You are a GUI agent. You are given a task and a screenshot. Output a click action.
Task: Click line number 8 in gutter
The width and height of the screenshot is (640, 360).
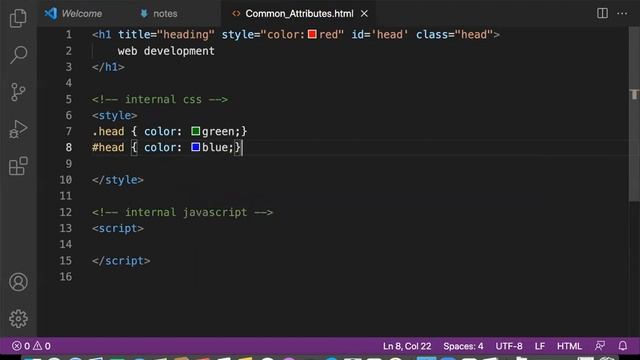(x=69, y=147)
